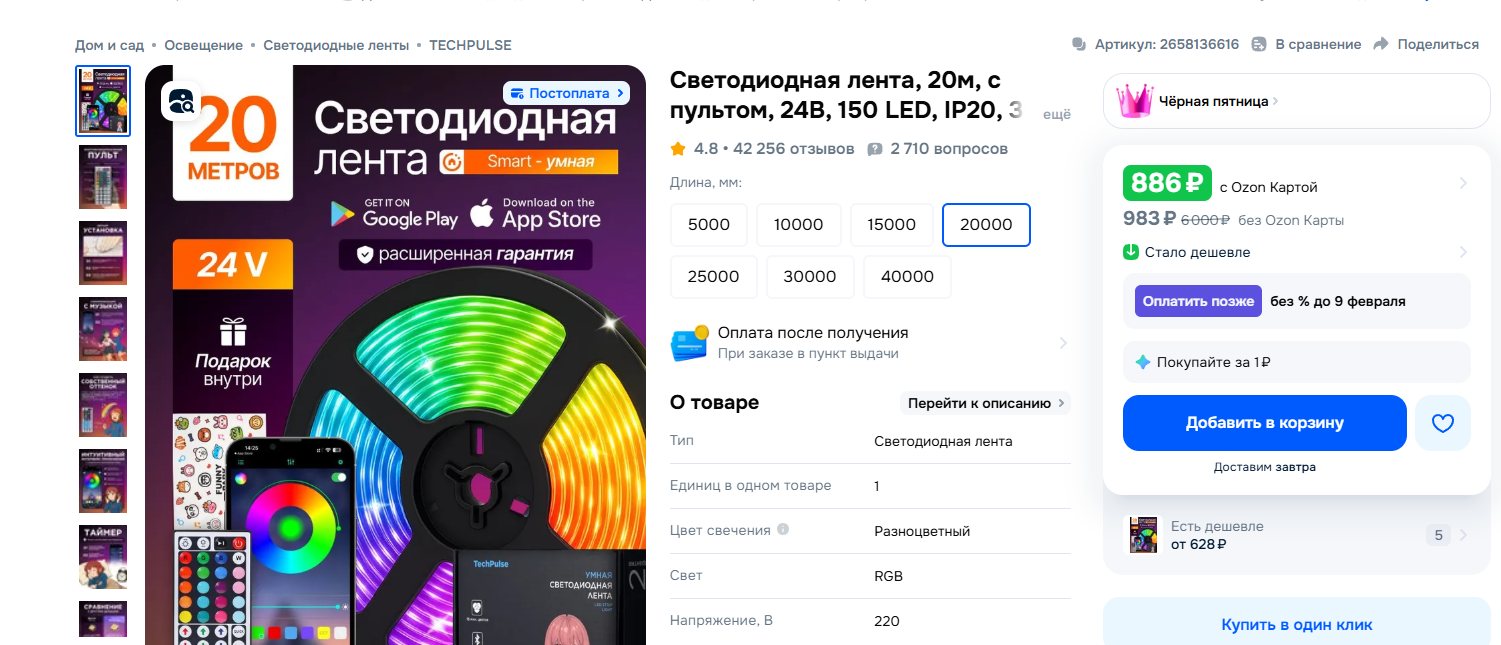Screen dimensions: 1501x645
Task: Select the ПУЛЬТ product thumbnail
Action: point(103,177)
